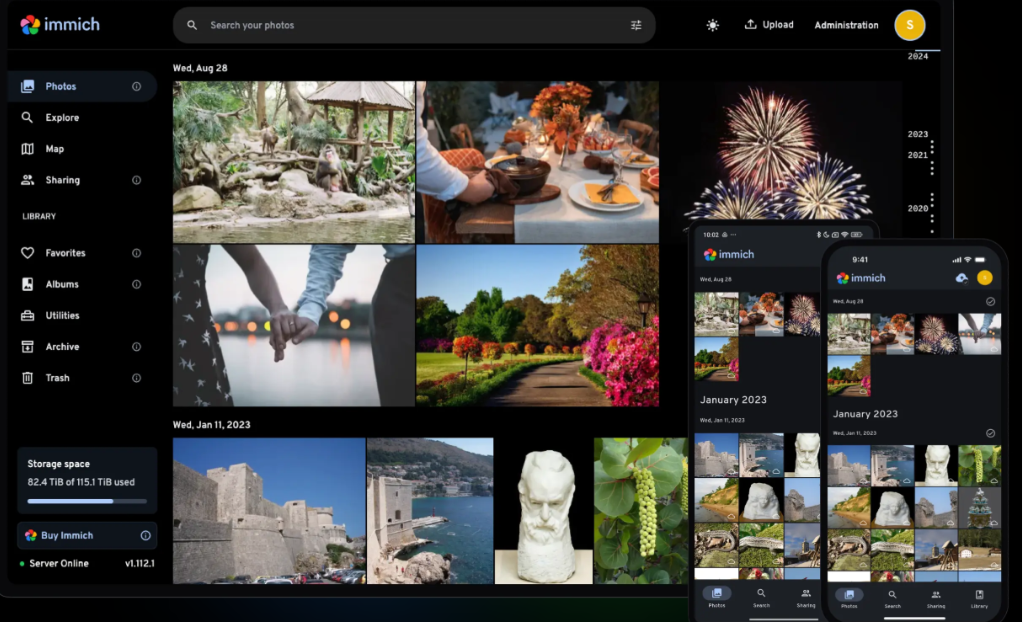Open the stone fortress wall photo

[269, 510]
